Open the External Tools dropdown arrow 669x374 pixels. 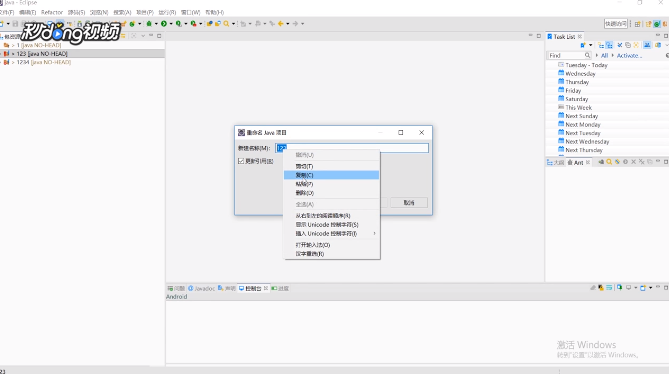point(201,24)
